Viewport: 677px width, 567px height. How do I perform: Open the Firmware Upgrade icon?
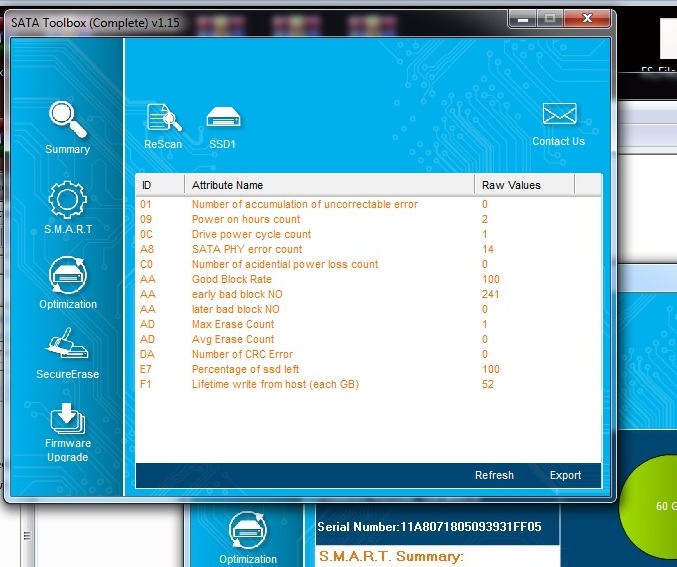(x=68, y=418)
